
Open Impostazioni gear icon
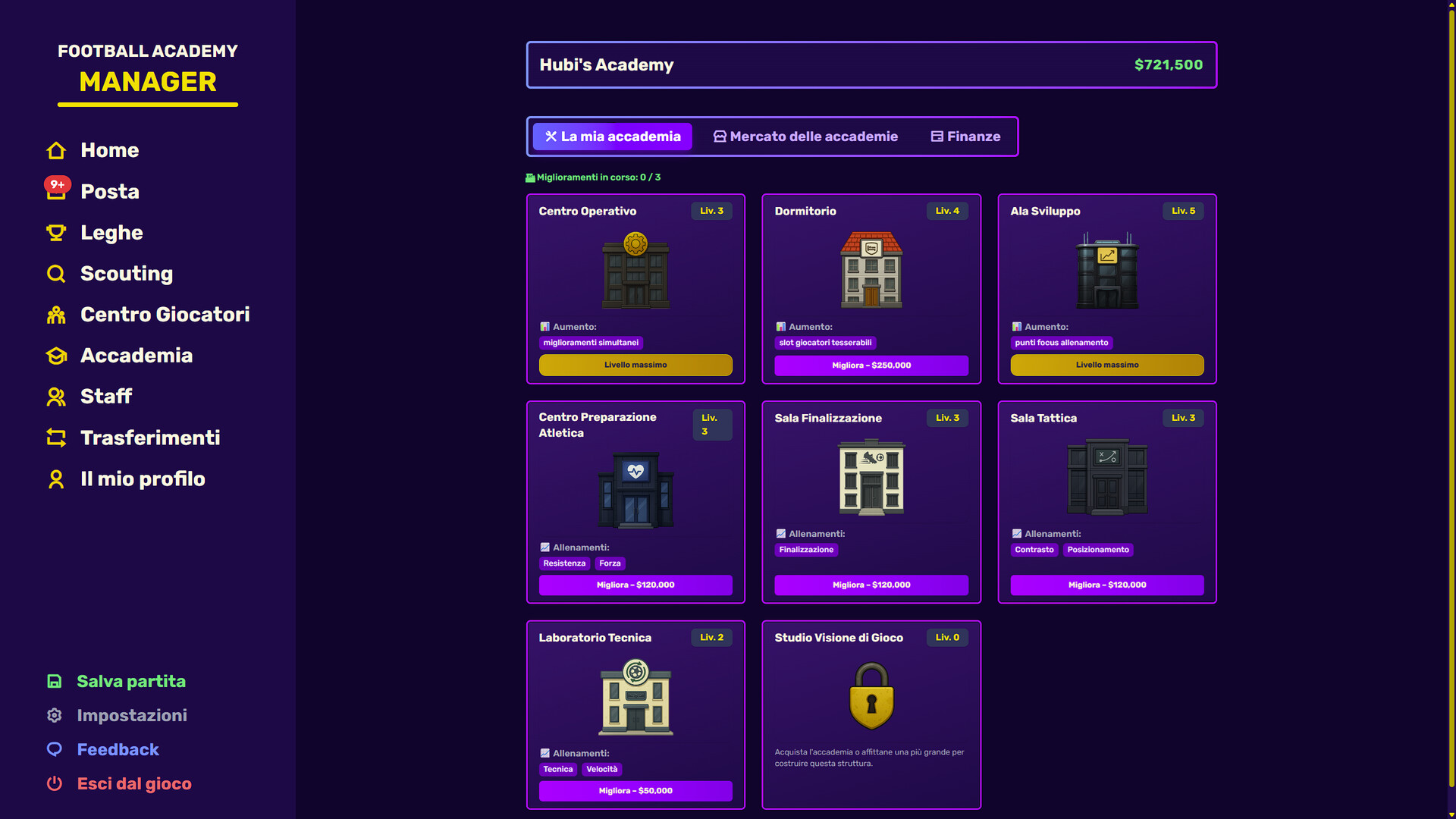(55, 715)
